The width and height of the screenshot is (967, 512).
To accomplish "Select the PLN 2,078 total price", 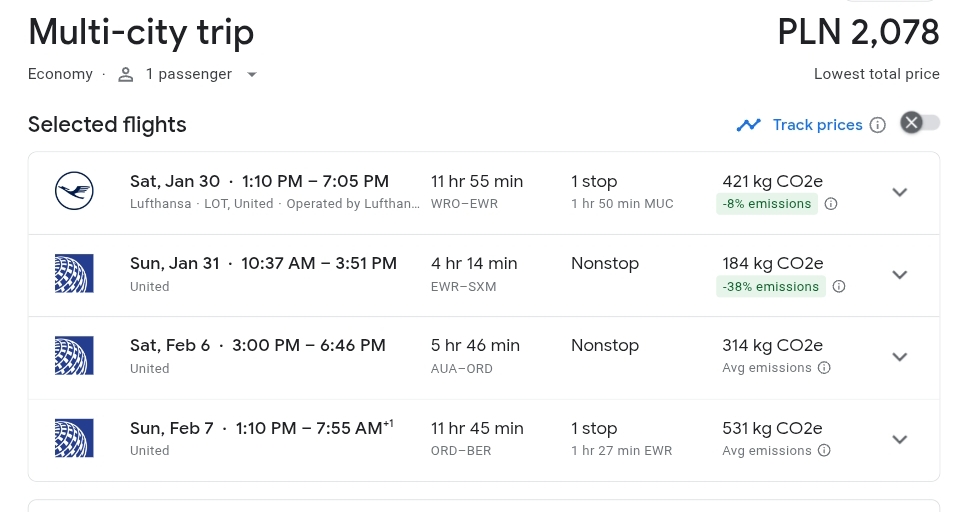I will point(858,32).
